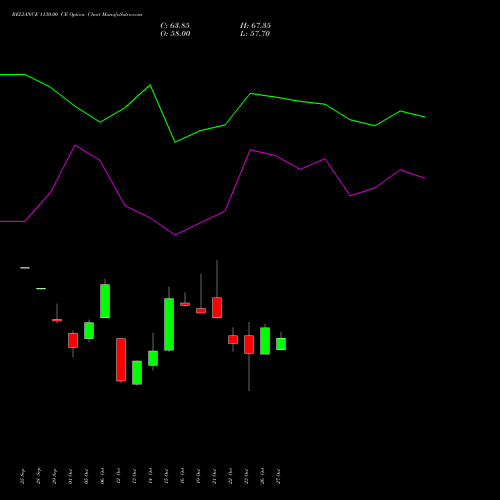The height and width of the screenshot is (500, 500).
Task: Select the open value O: 58.00
Action: (175, 34)
